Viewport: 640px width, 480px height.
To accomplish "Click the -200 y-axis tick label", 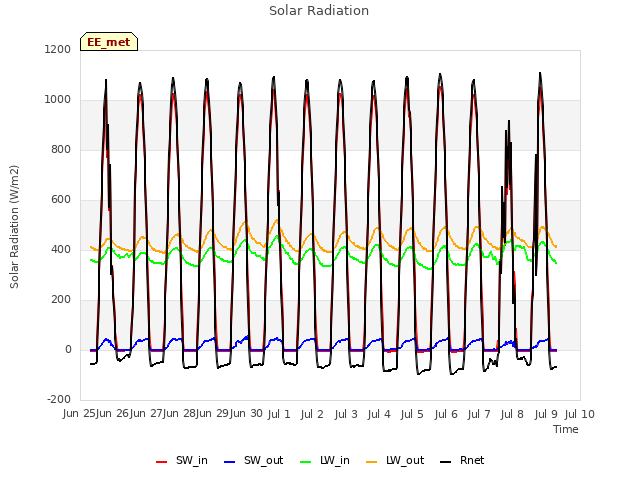I will pos(59,399).
